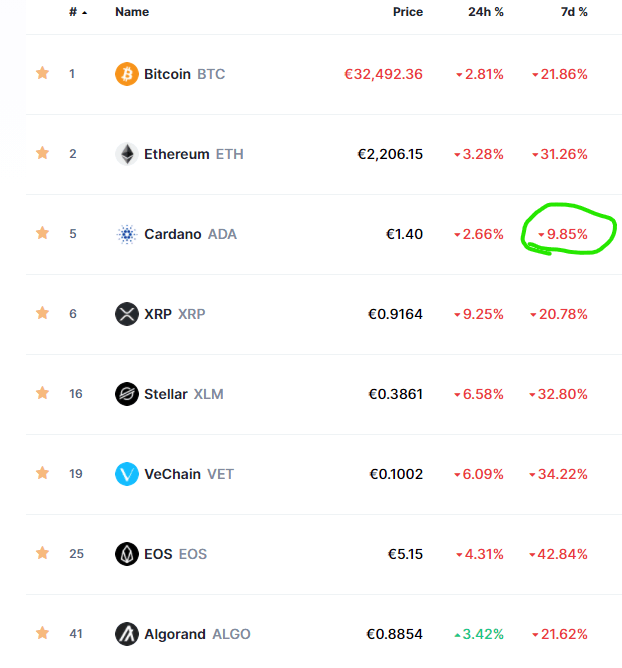622x668 pixels.
Task: Sort the table by Price column
Action: 407,12
